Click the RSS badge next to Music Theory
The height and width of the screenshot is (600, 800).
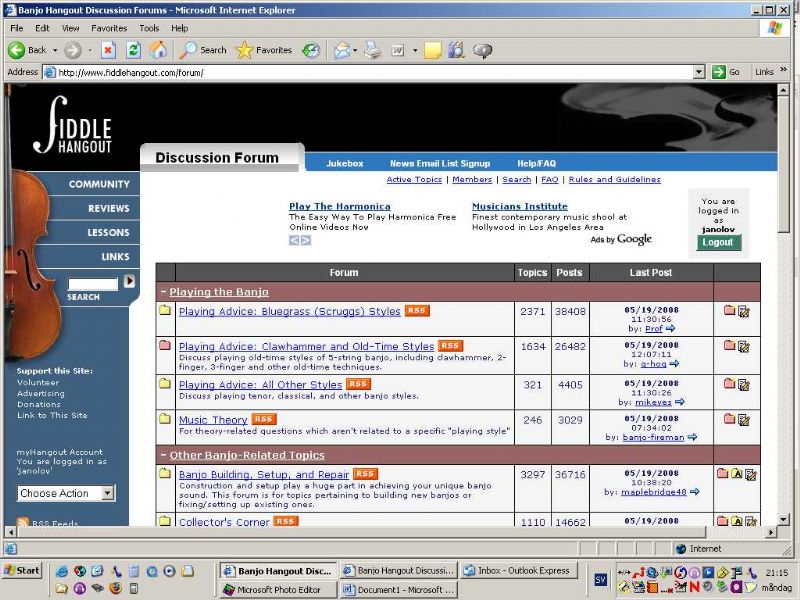pos(264,420)
